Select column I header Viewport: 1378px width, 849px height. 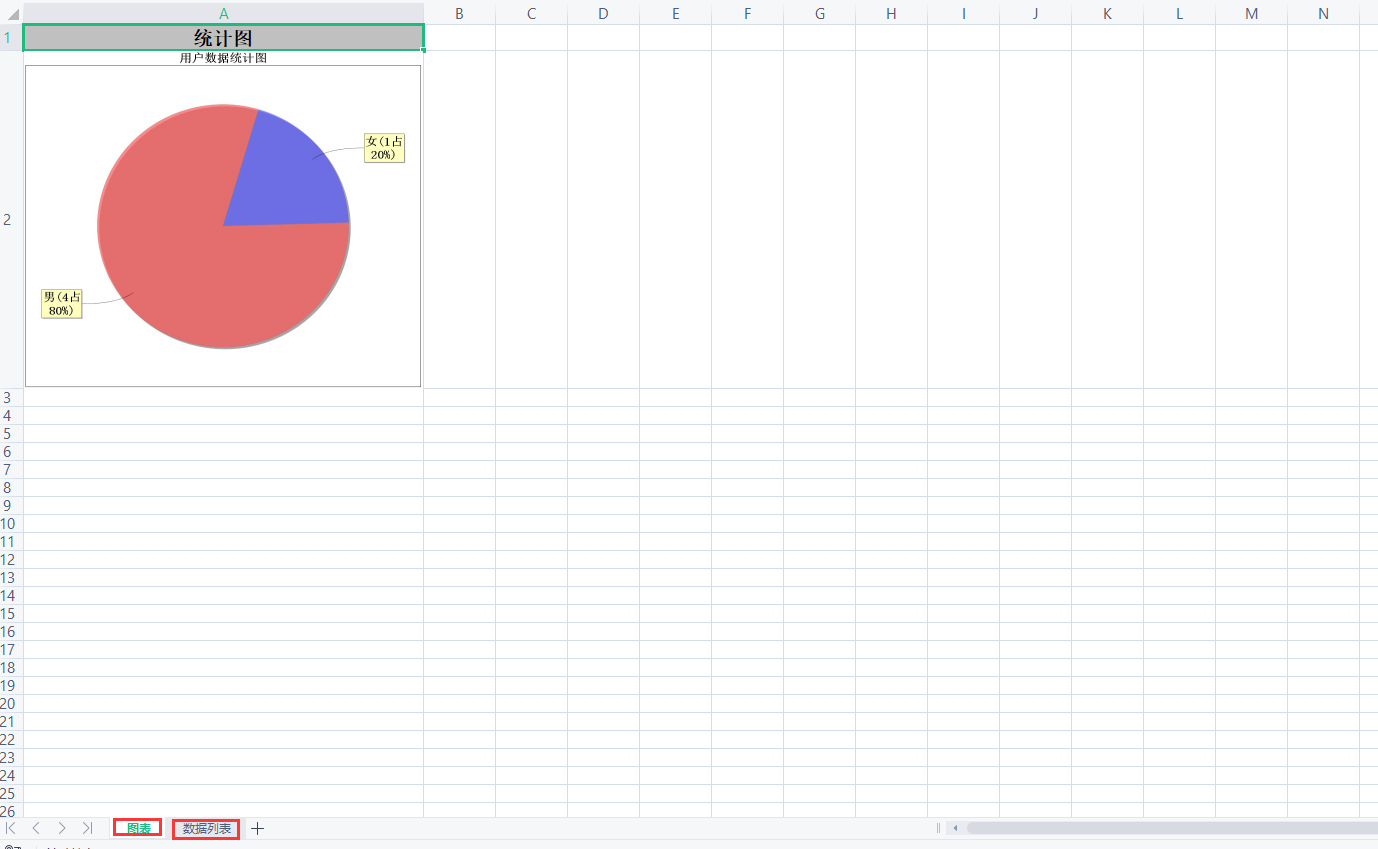pyautogui.click(x=963, y=13)
